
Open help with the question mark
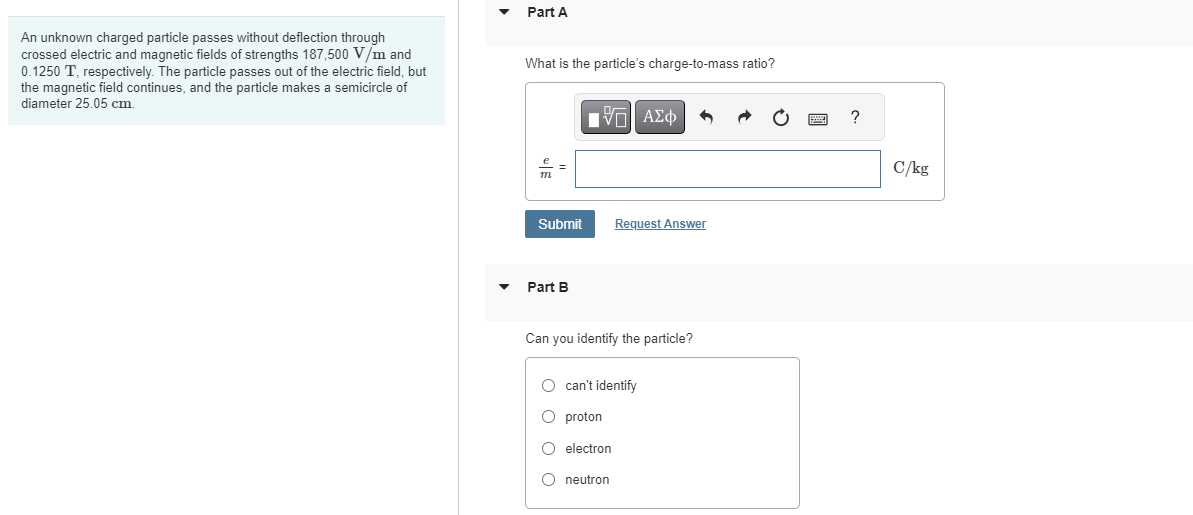click(x=855, y=118)
